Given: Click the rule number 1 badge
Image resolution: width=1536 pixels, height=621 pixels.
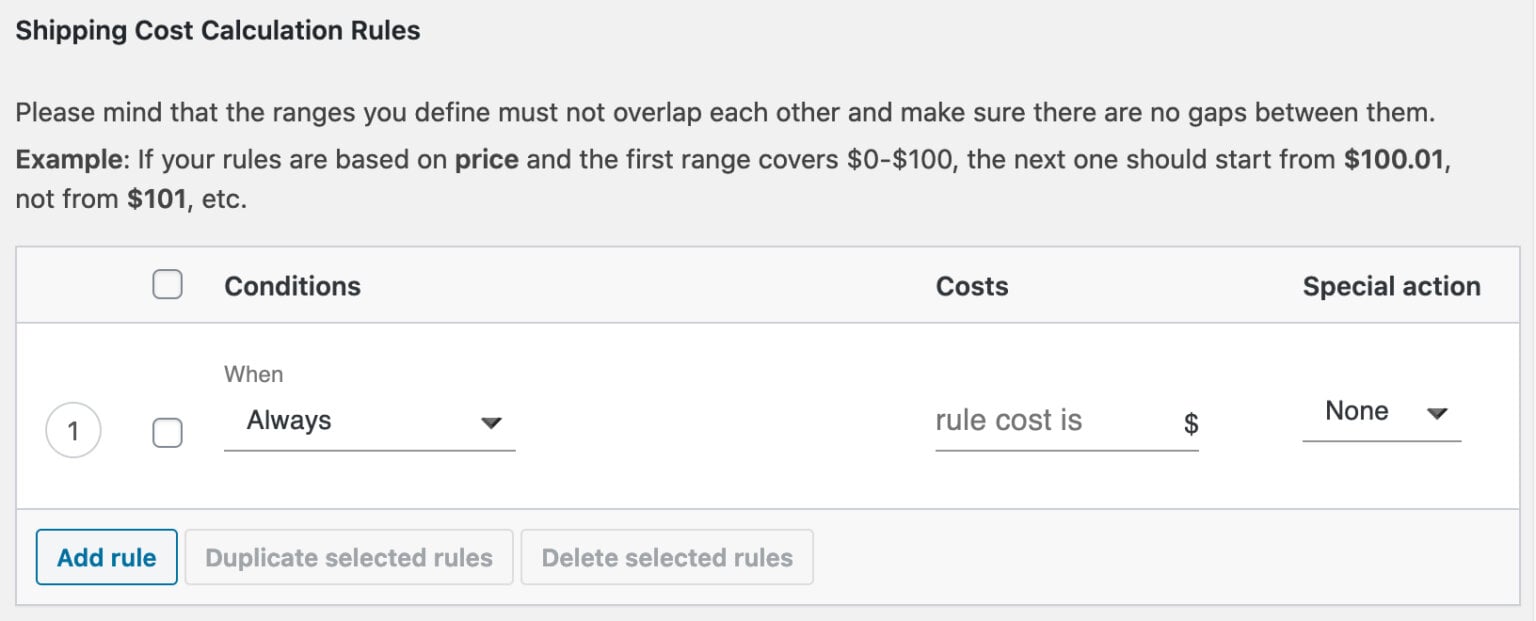Looking at the screenshot, I should (x=72, y=431).
